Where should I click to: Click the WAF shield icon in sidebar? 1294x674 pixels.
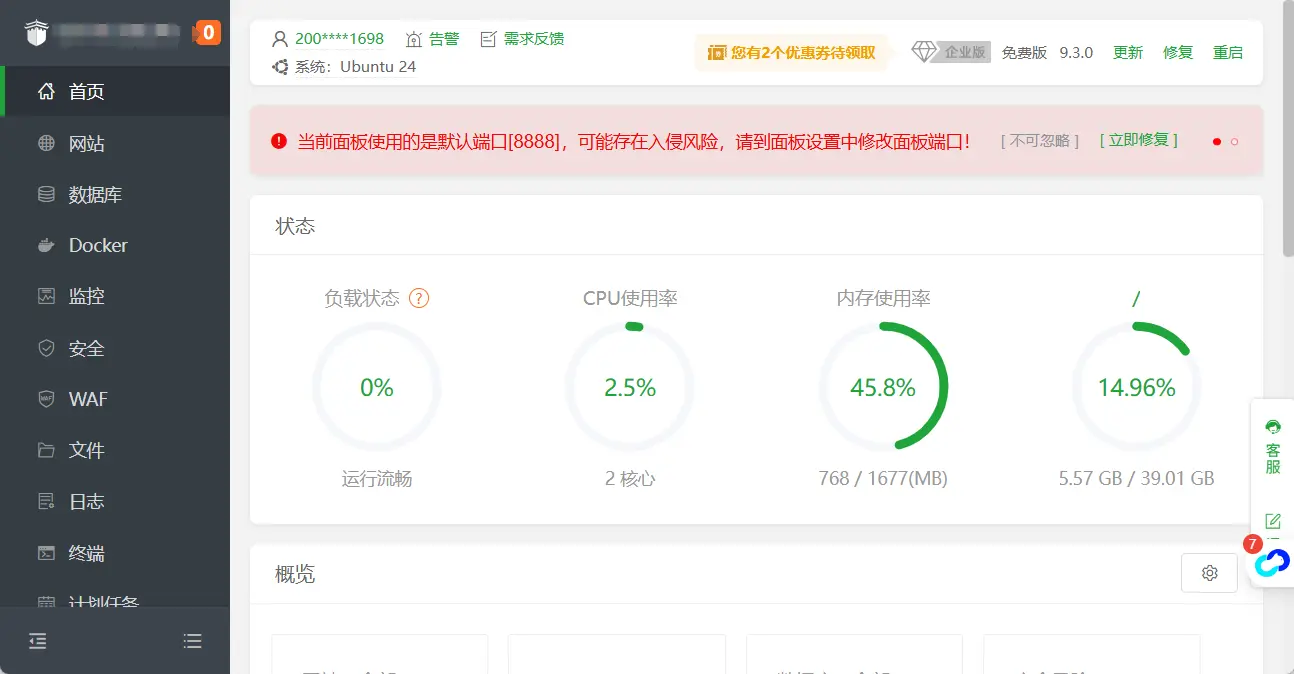coord(46,399)
